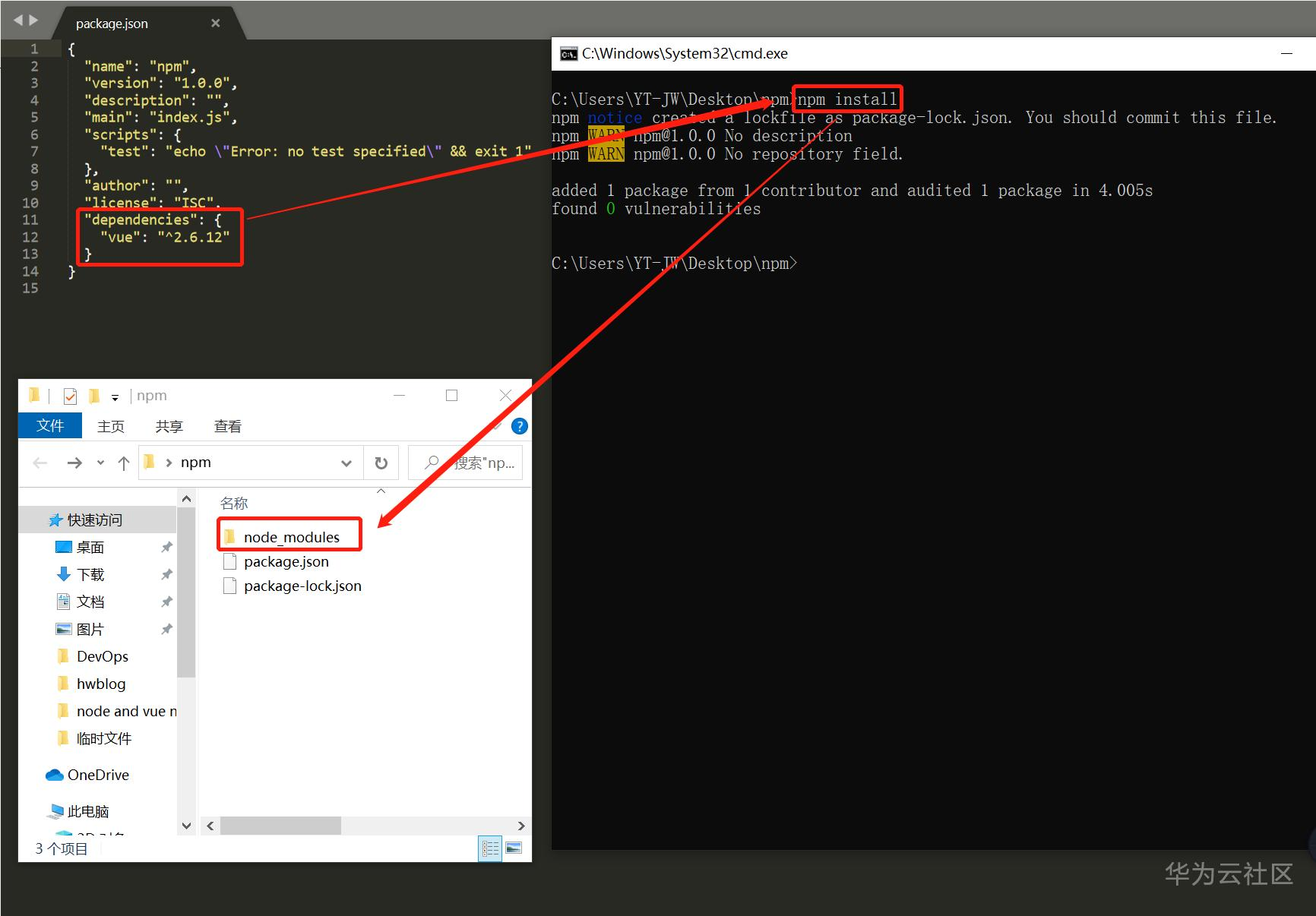Click the horizontal scrollbar thumb in file list
This screenshot has width=1316, height=916.
click(x=280, y=826)
